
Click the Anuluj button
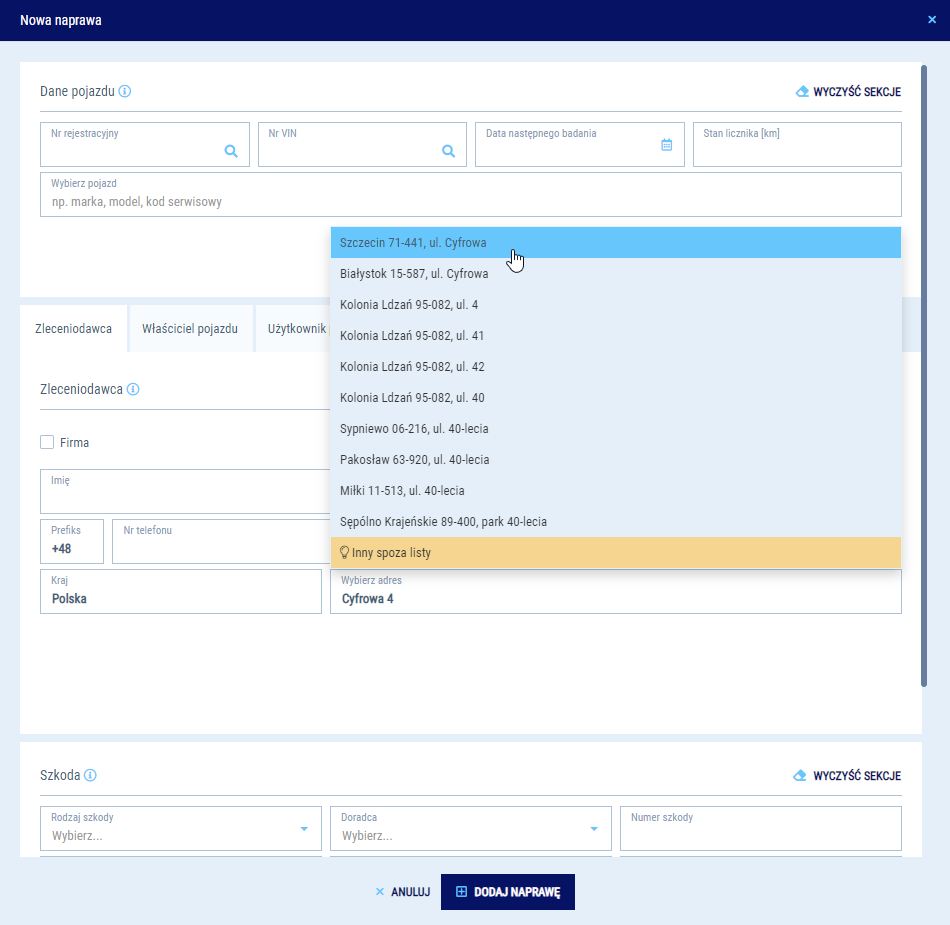tap(402, 892)
